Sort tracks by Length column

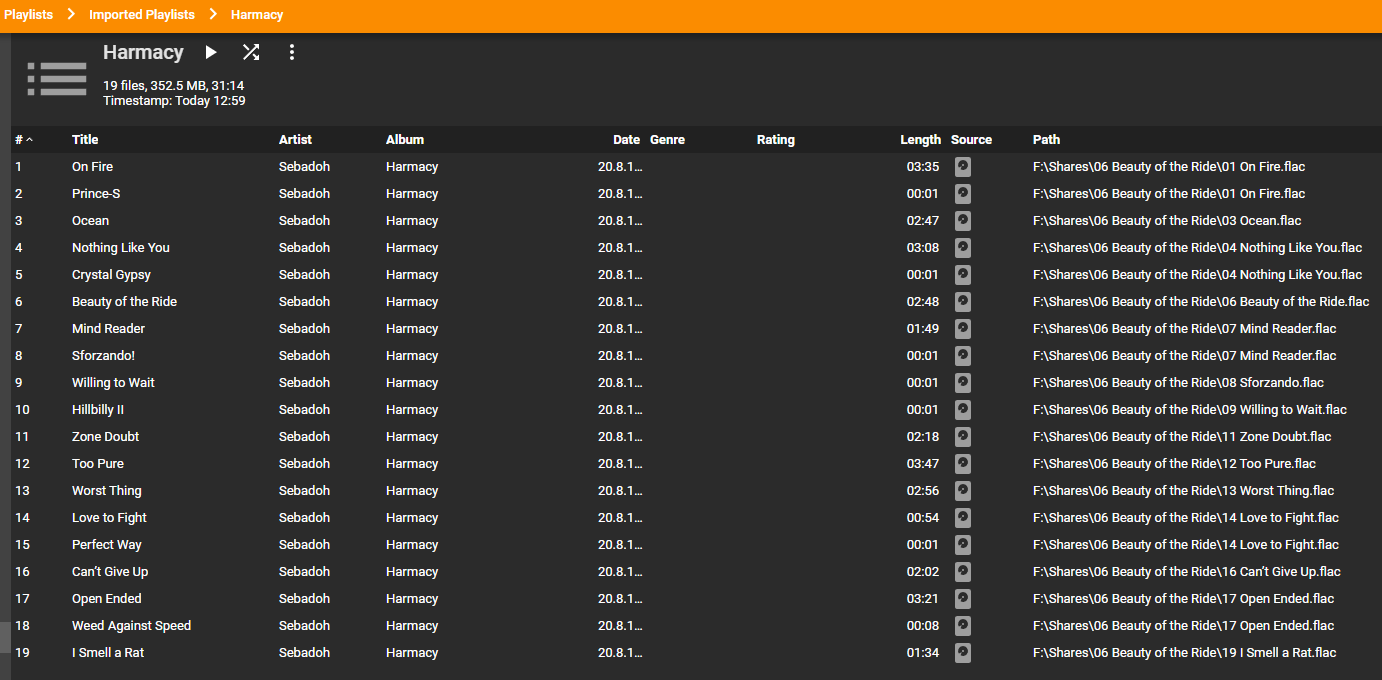[x=920, y=140]
